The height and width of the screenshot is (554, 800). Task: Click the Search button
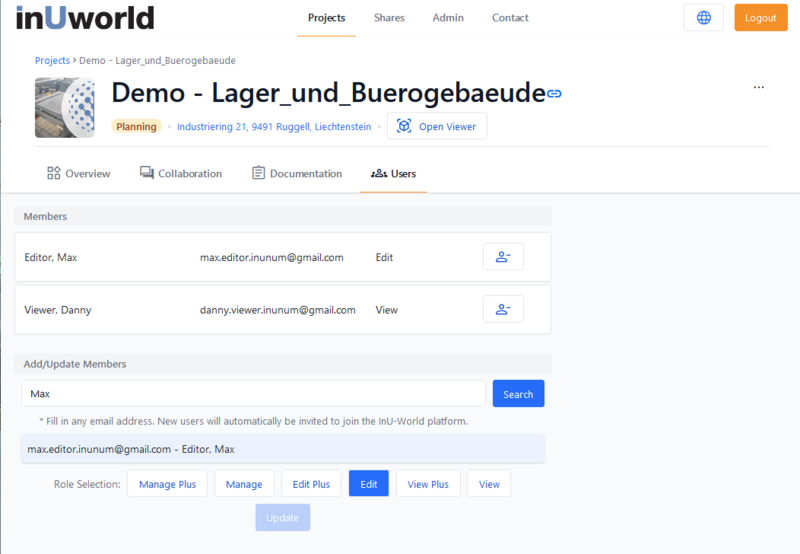(518, 394)
